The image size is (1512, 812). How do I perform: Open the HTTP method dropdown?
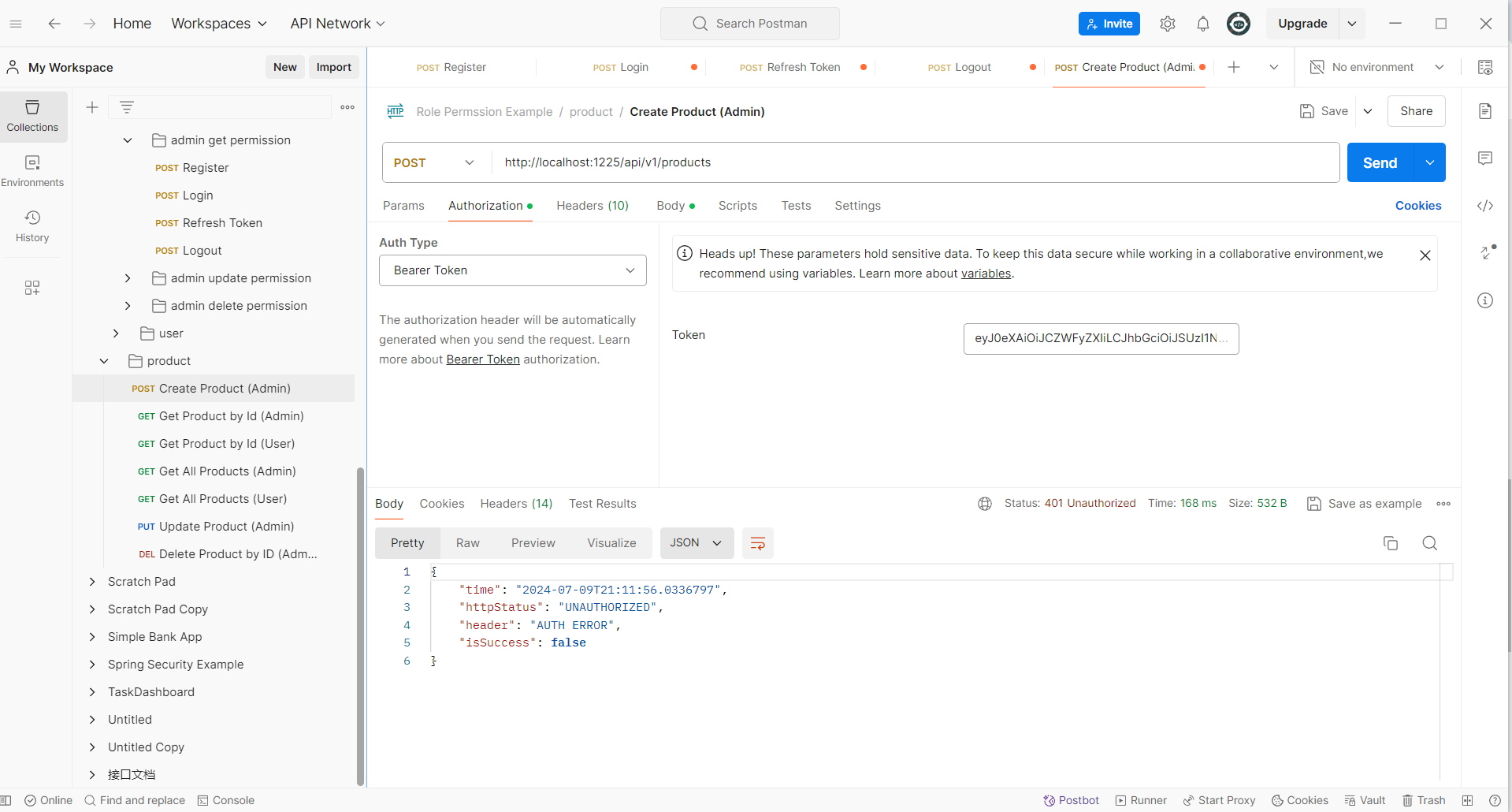point(434,162)
